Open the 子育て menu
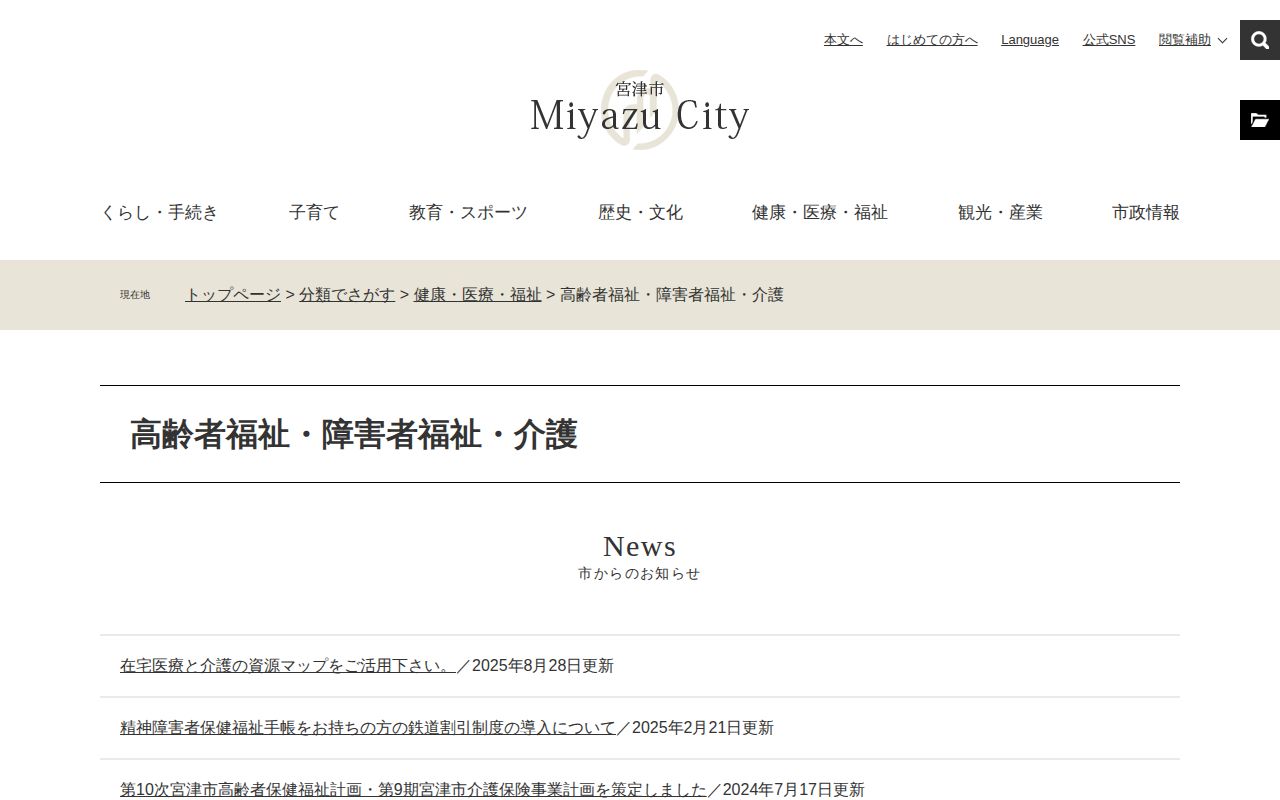Image resolution: width=1280 pixels, height=800 pixels. (315, 212)
